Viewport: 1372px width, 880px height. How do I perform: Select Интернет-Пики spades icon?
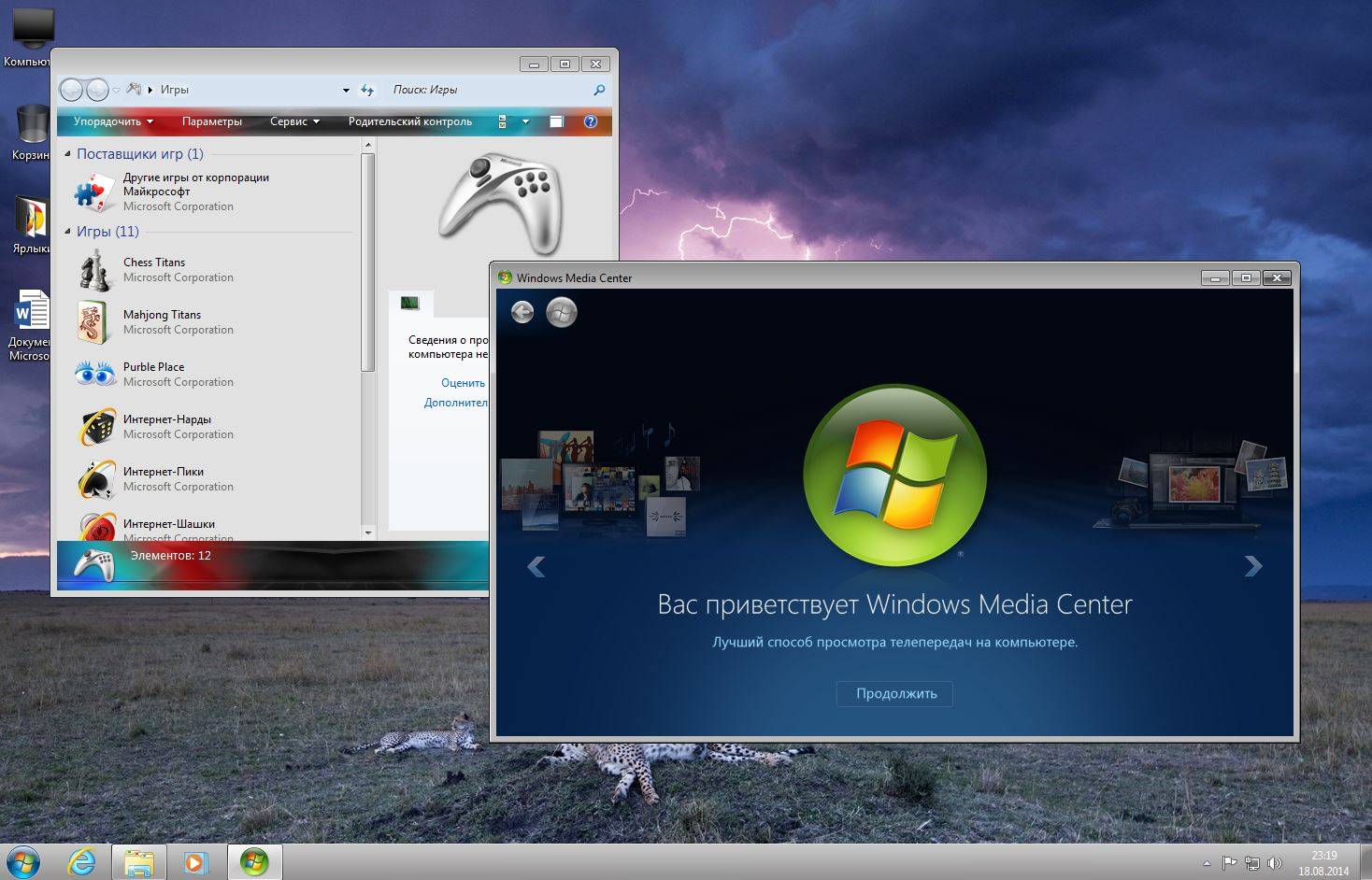tap(97, 479)
